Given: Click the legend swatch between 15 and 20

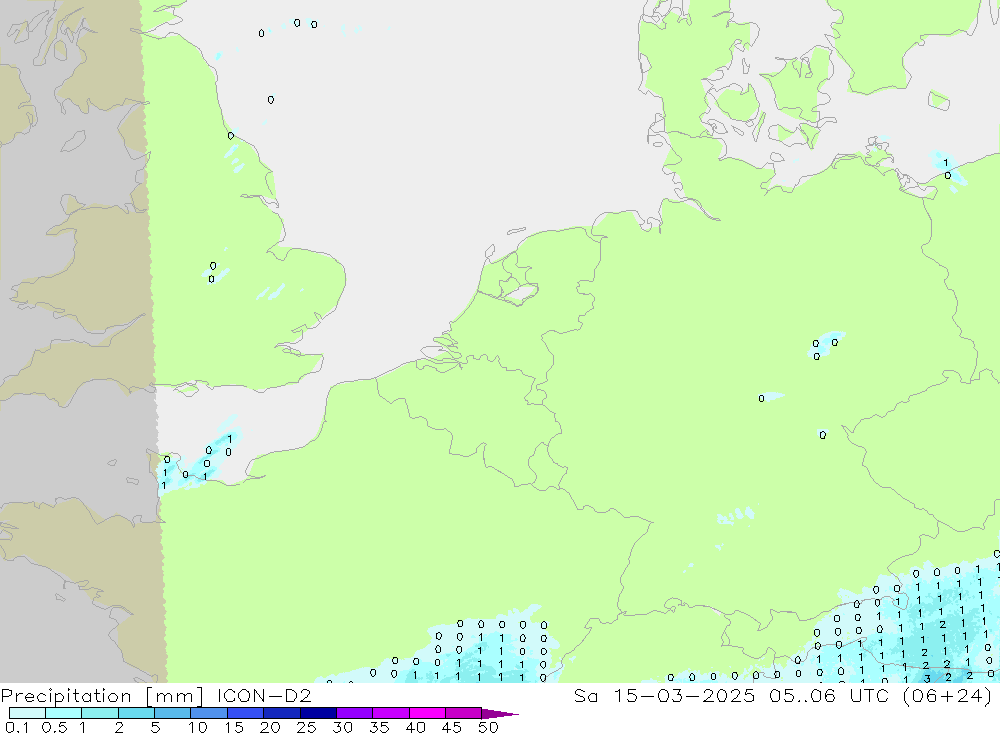Looking at the screenshot, I should (246, 713).
